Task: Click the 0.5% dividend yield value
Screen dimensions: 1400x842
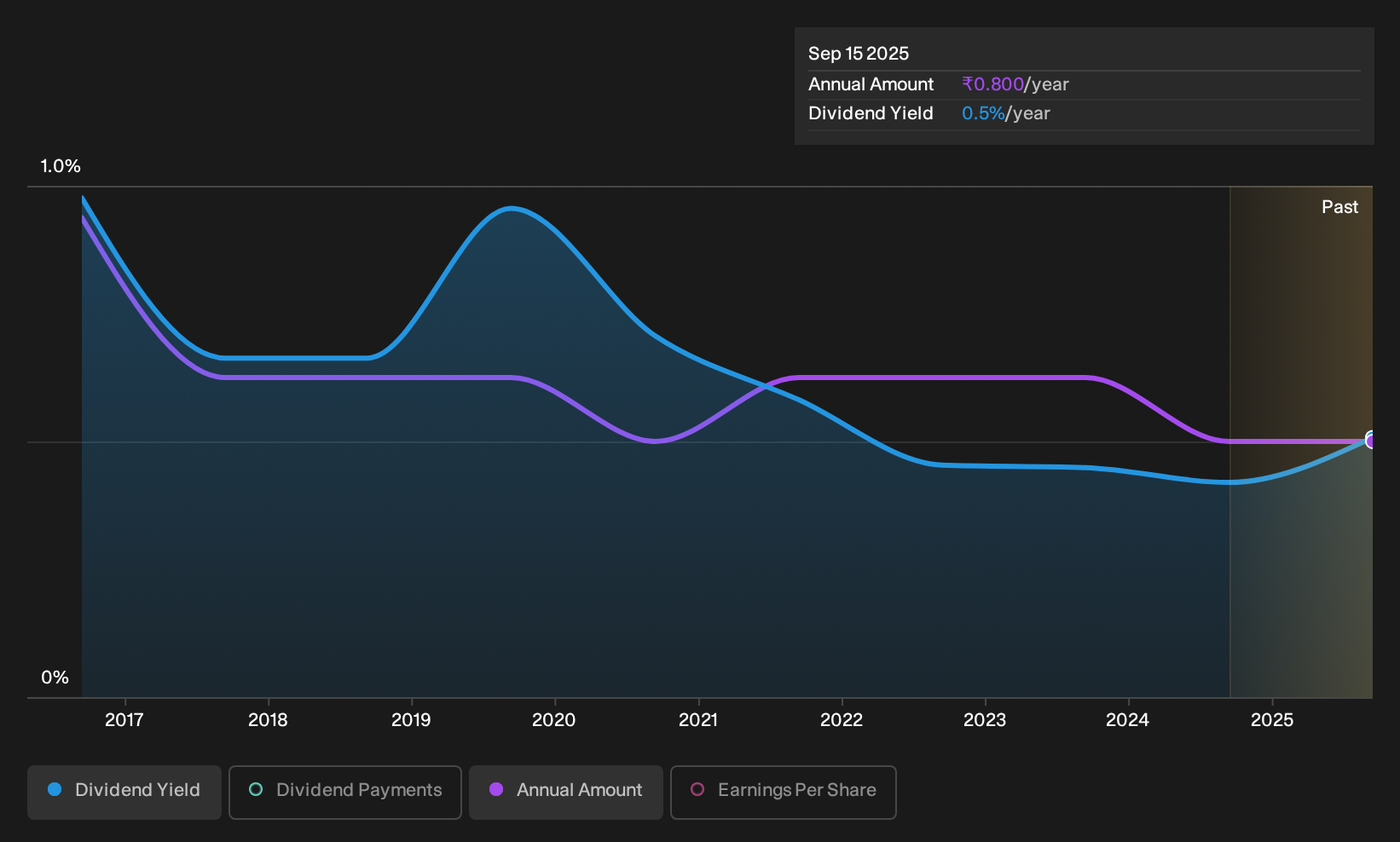Action: pyautogui.click(x=983, y=113)
